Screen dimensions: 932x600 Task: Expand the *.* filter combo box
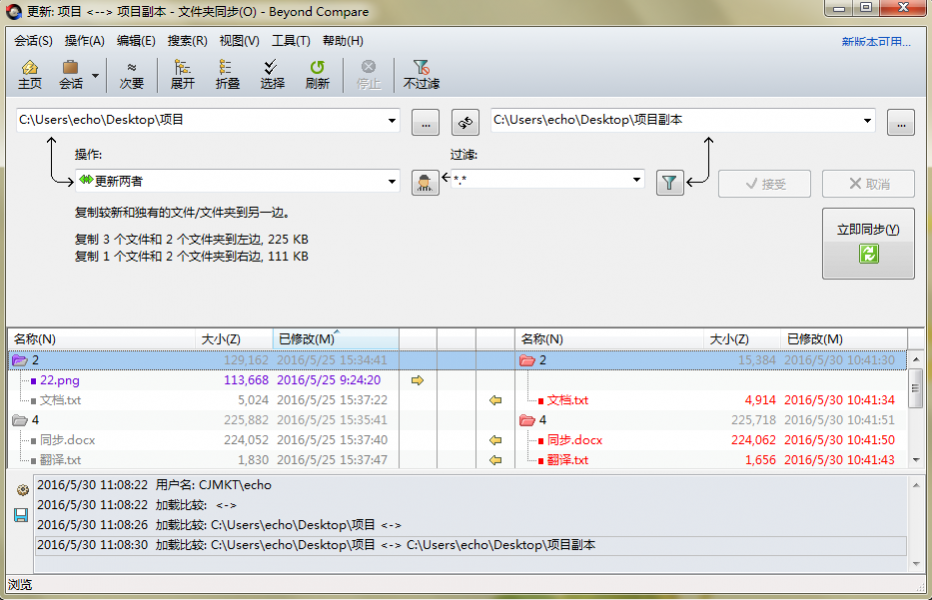click(637, 178)
